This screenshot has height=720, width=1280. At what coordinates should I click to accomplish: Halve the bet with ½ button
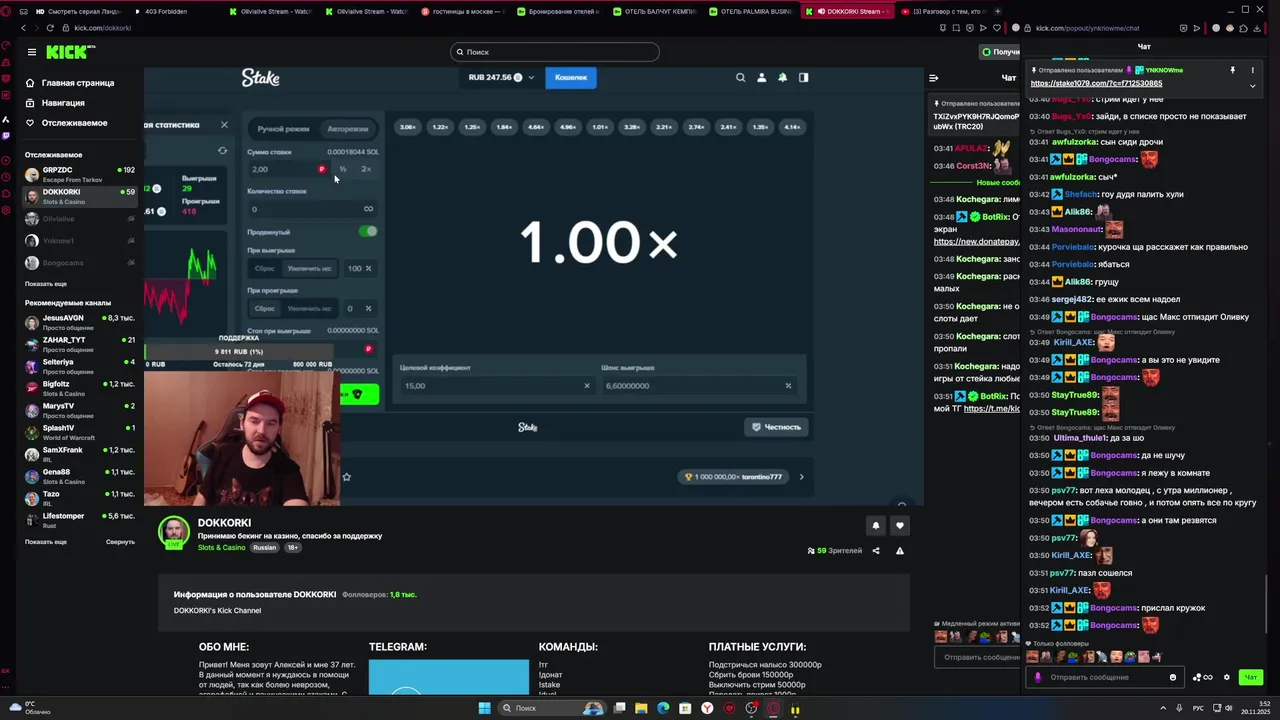click(x=343, y=169)
